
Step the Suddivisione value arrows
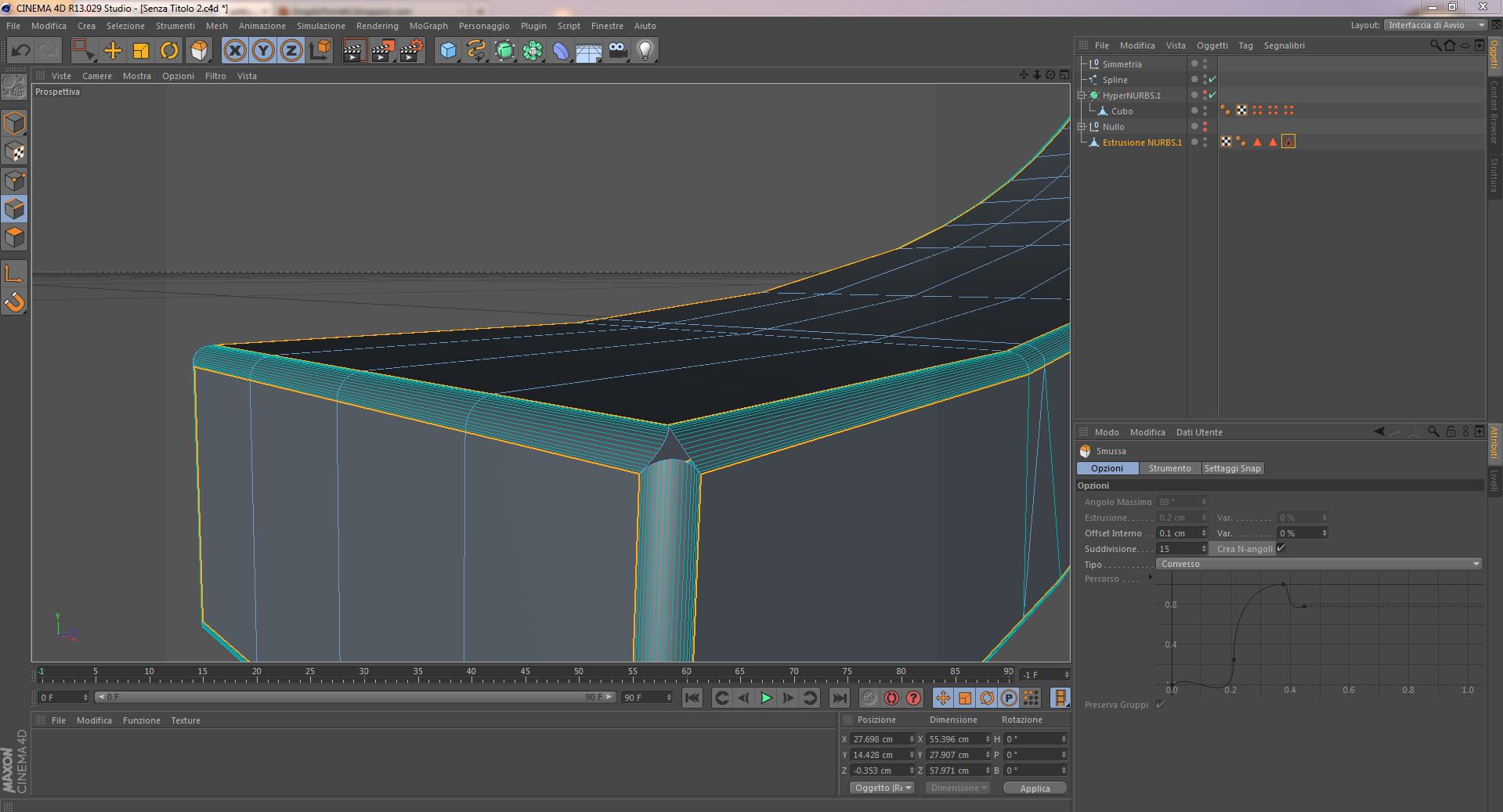click(1204, 549)
